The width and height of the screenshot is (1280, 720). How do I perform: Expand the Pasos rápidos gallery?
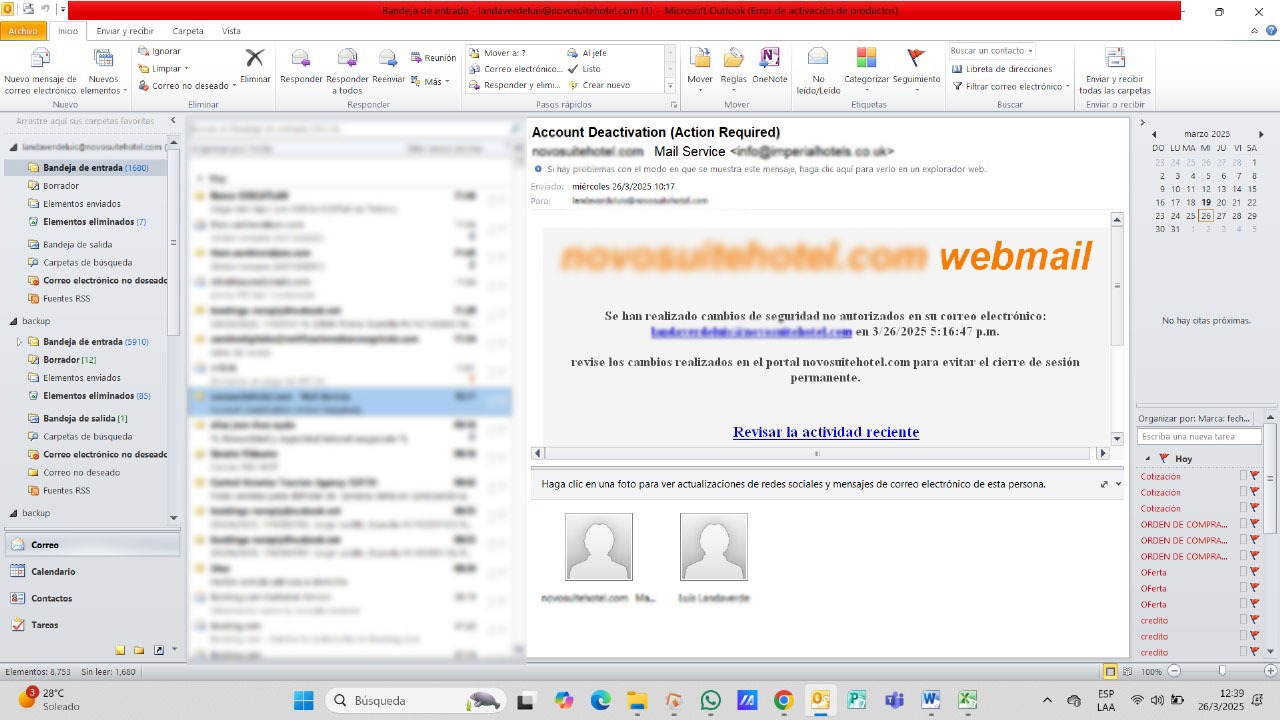(x=670, y=87)
